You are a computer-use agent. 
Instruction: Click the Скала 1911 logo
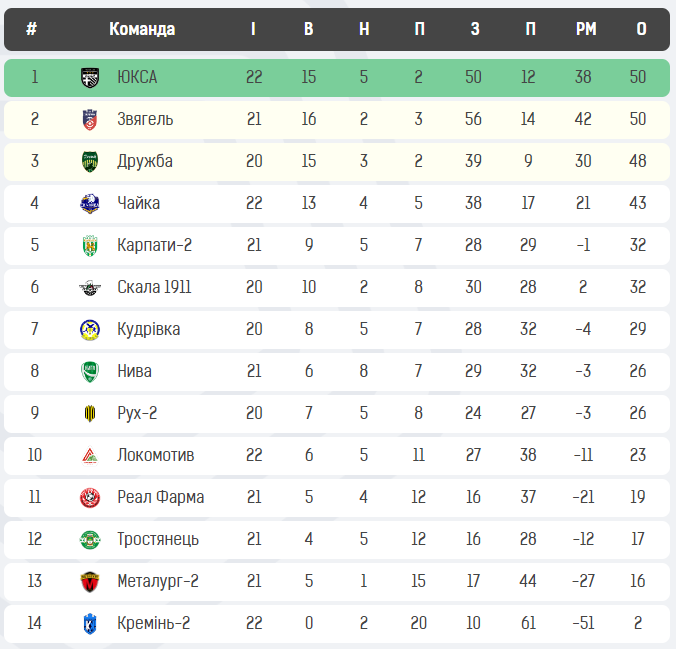tap(90, 288)
